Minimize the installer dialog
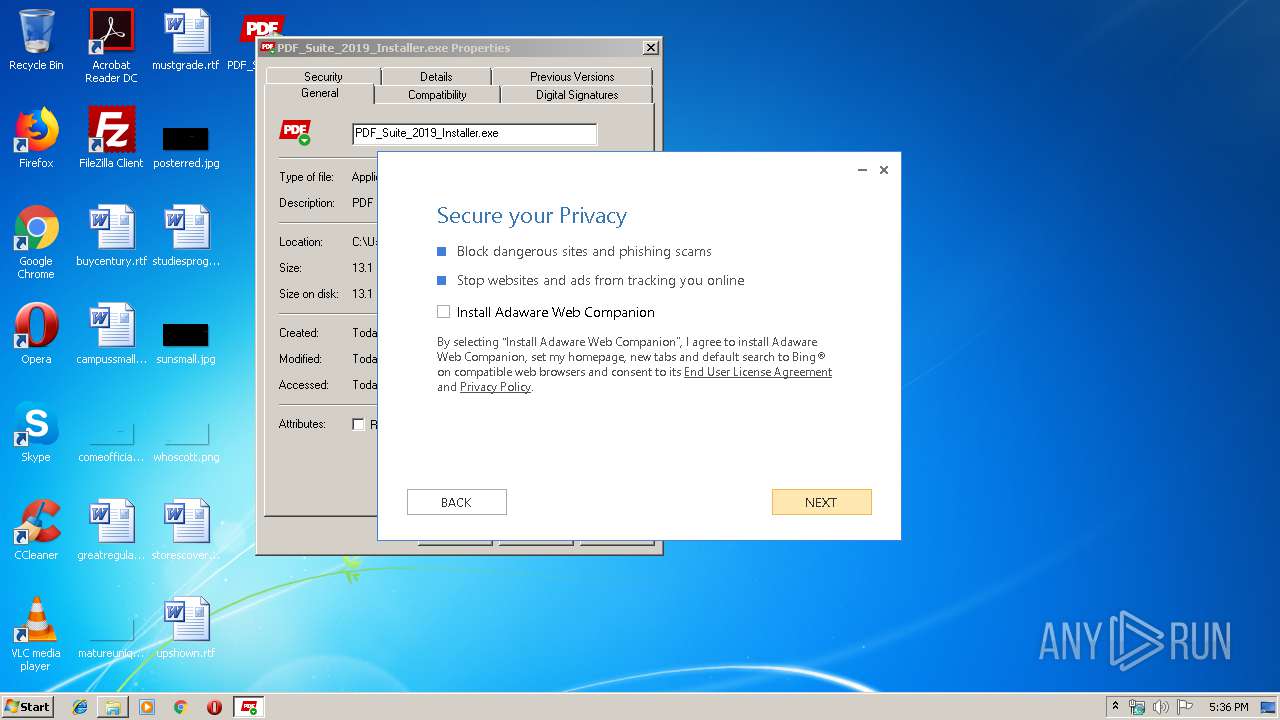This screenshot has width=1280, height=720. point(862,170)
